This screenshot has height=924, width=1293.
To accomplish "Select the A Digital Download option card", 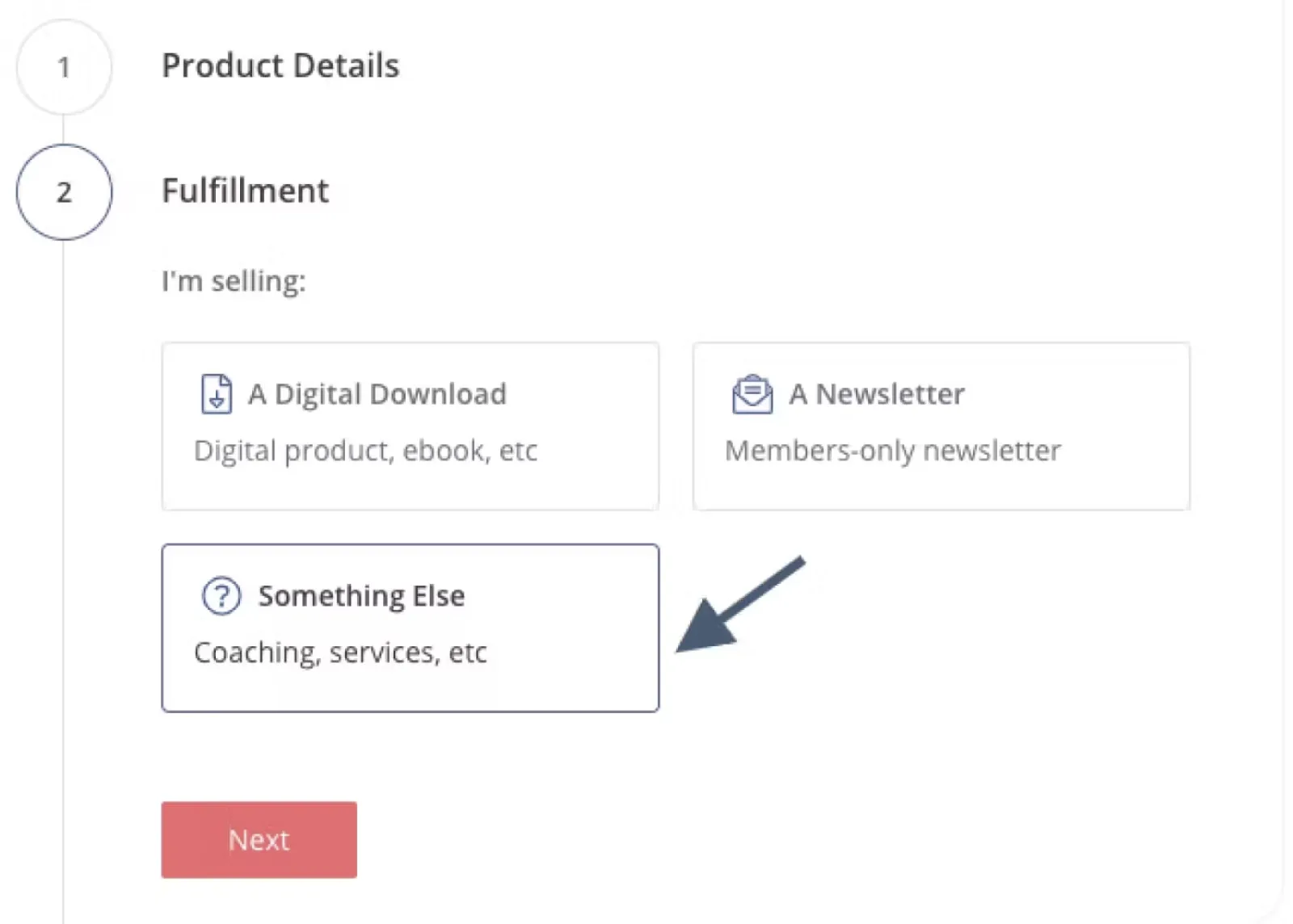I will click(x=410, y=426).
